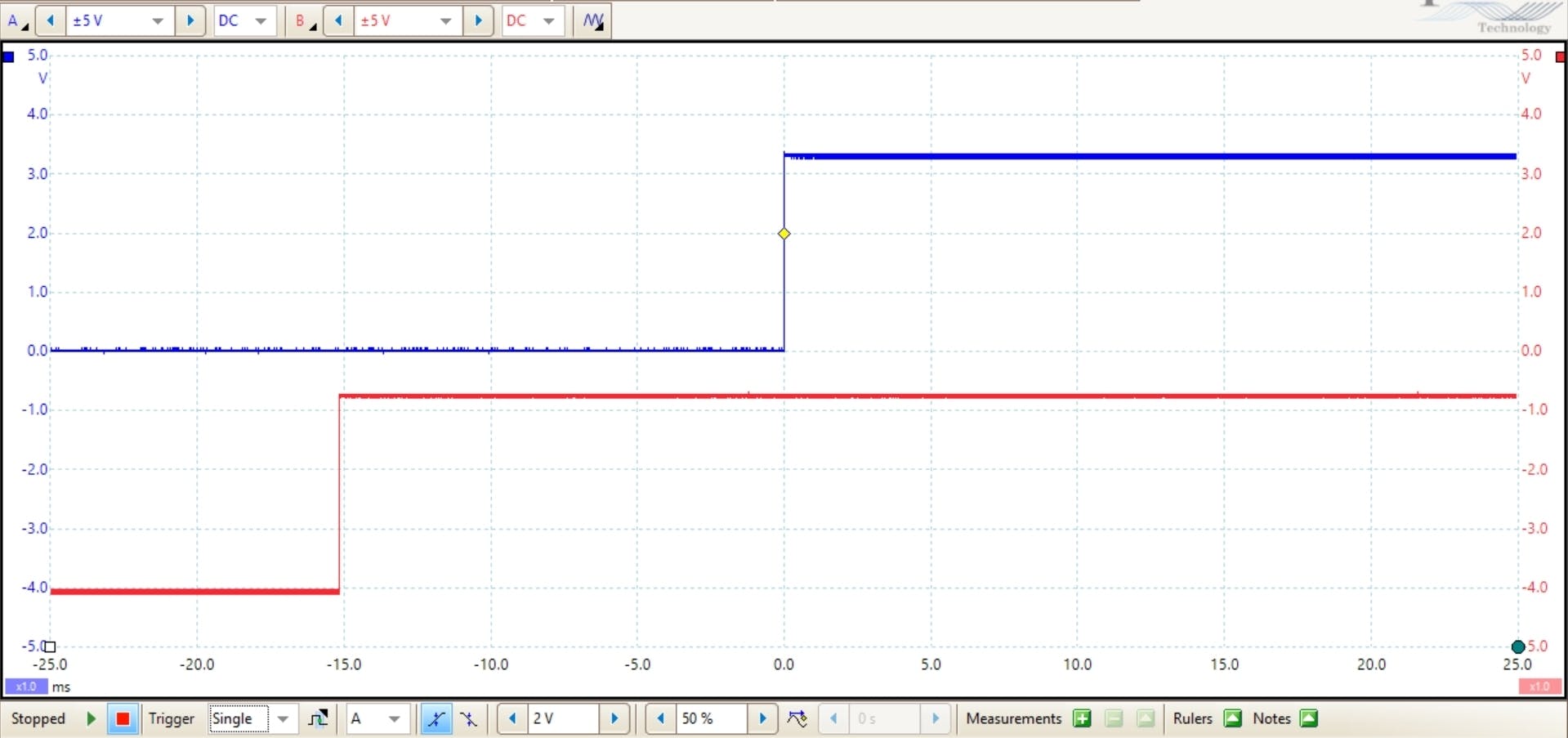Add a measurement with green plus

(1083, 719)
